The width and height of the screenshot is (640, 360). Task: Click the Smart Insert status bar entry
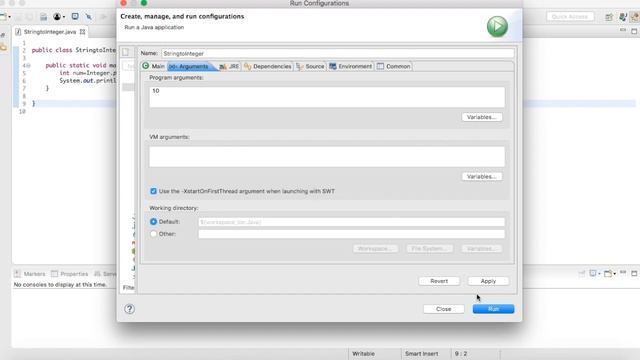(x=422, y=354)
